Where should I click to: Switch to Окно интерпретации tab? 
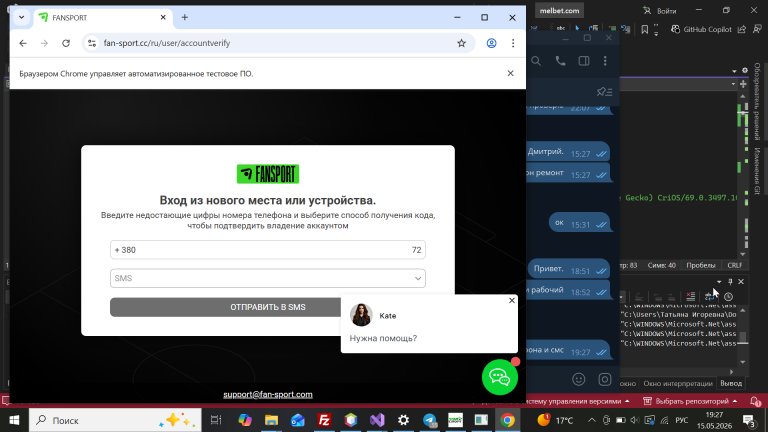point(678,384)
